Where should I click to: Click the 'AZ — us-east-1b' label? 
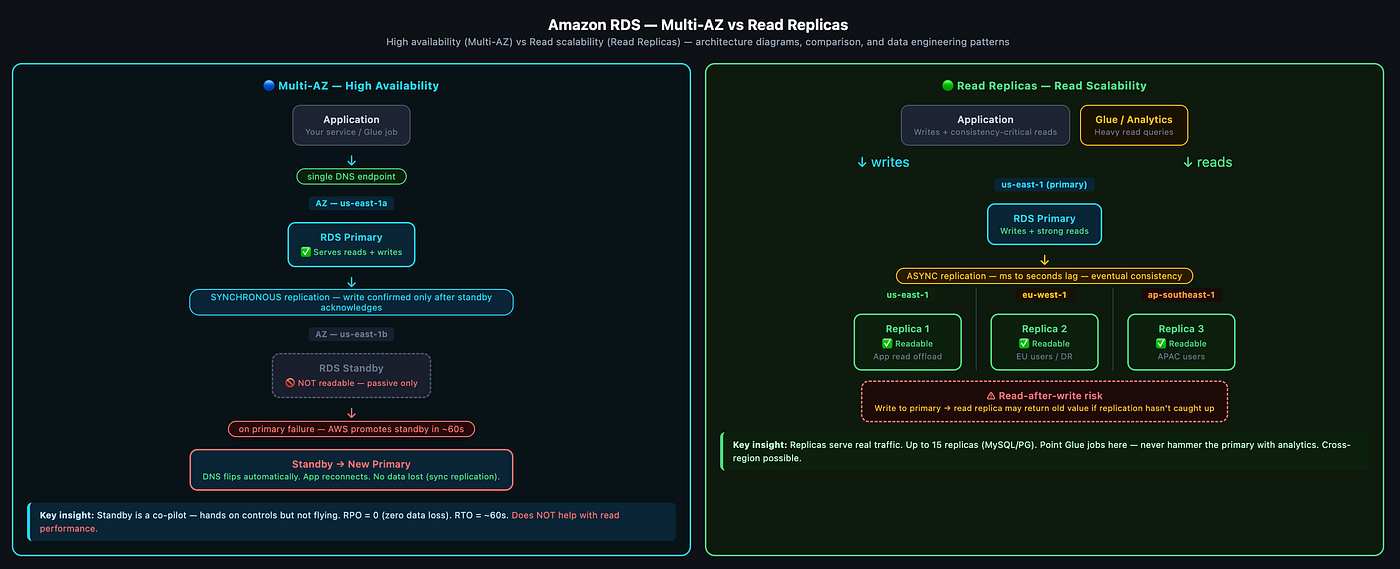(351, 334)
